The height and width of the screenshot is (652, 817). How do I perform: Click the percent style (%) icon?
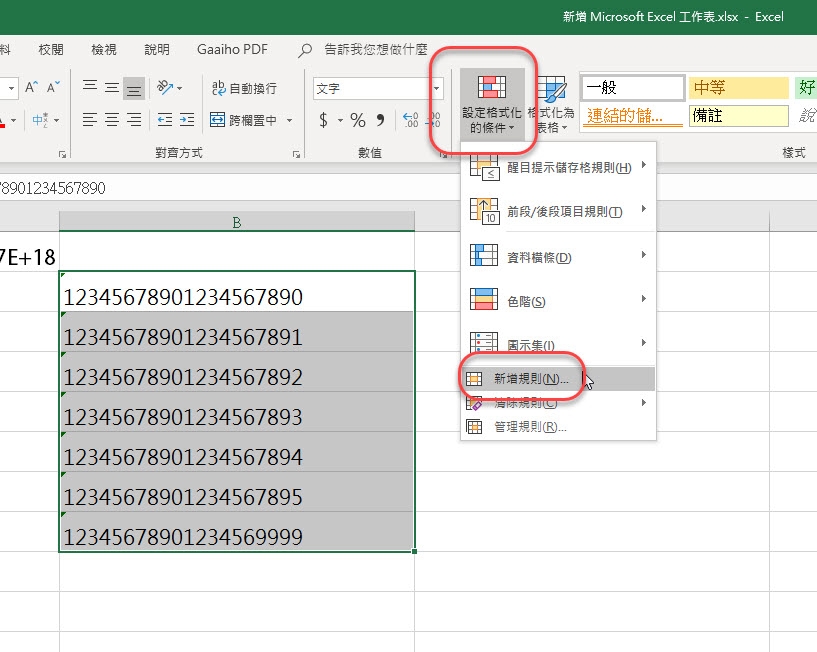coord(357,120)
